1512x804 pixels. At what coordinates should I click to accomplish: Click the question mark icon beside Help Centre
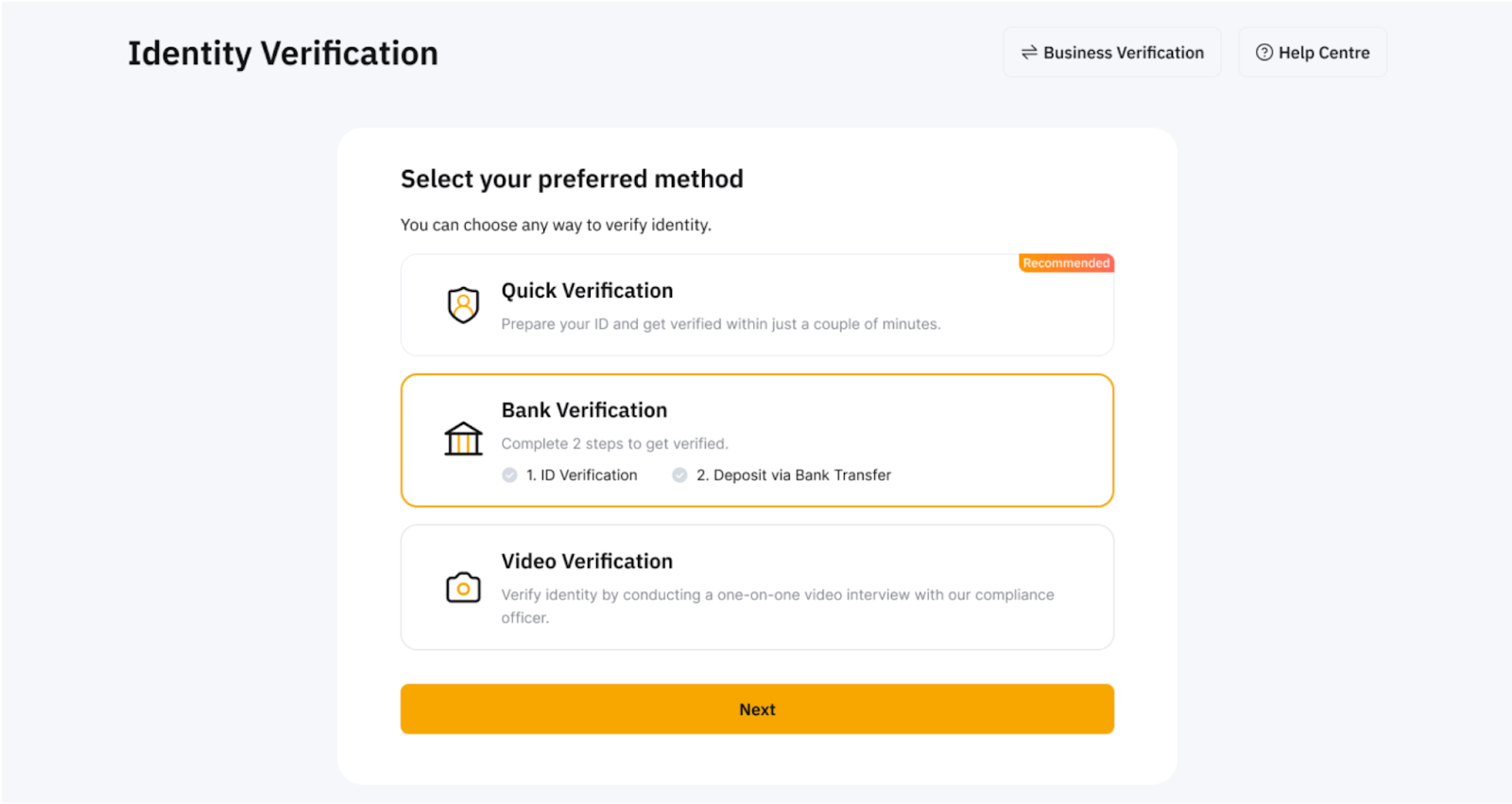click(1263, 53)
